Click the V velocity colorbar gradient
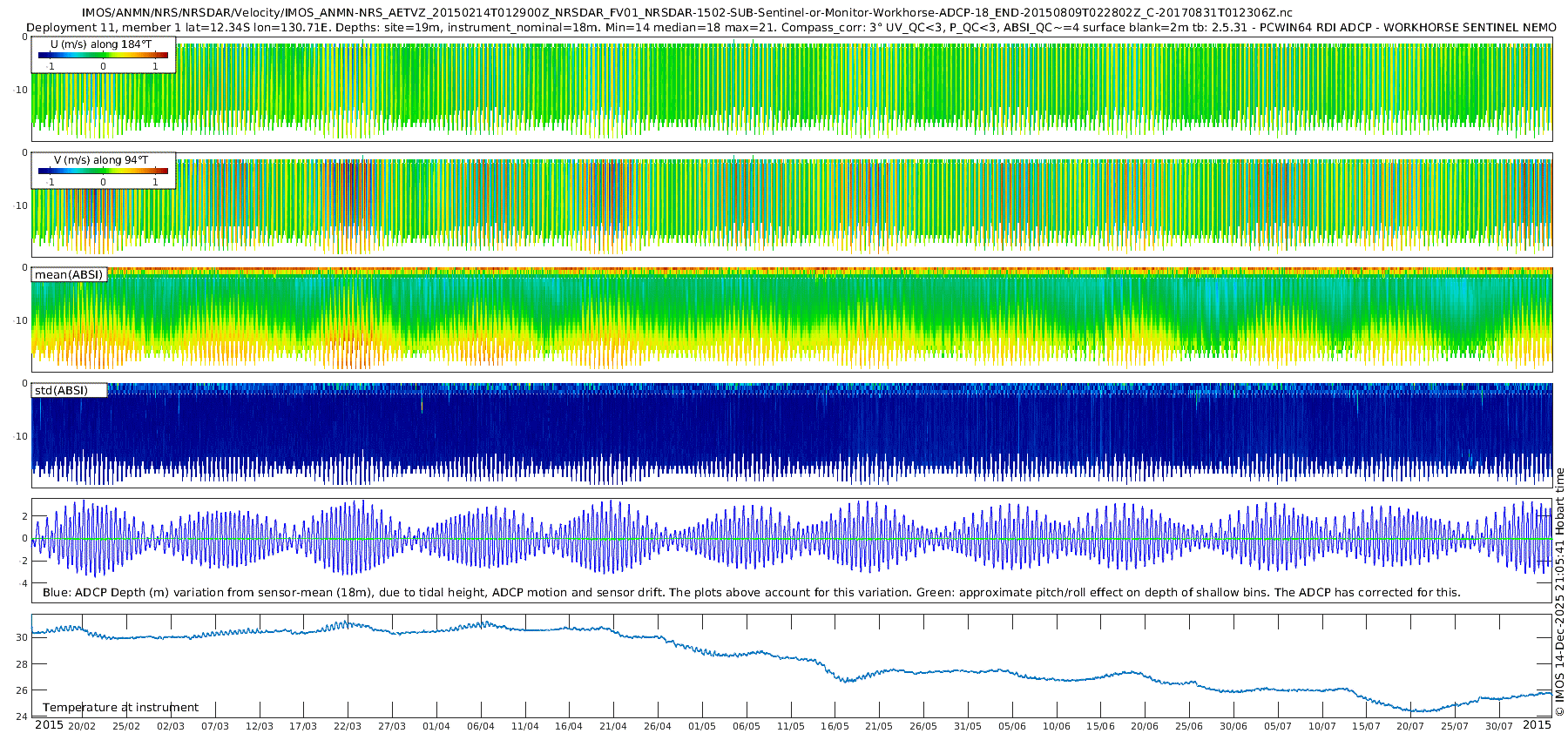Screen dimensions: 1568x740 tap(103, 172)
